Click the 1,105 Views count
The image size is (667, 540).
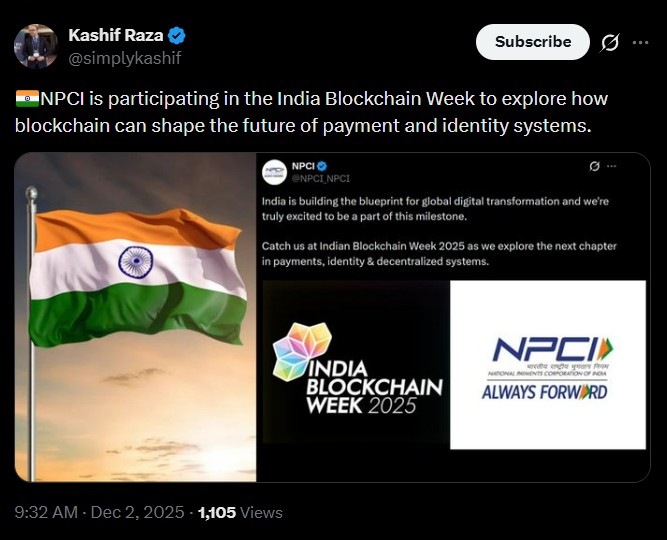click(x=240, y=512)
